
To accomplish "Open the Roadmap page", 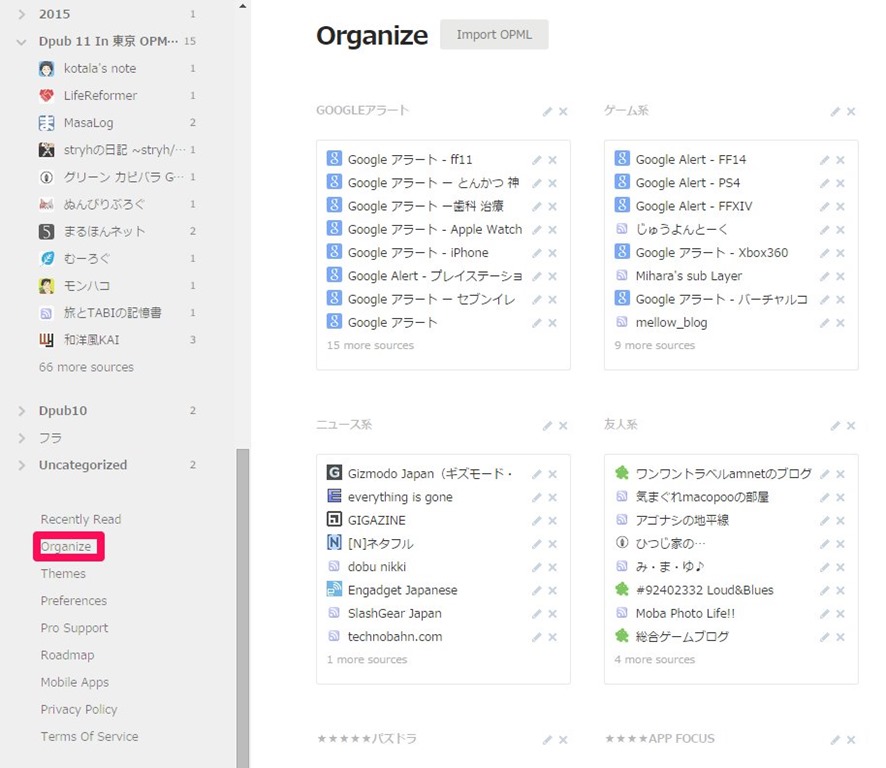I will (67, 655).
